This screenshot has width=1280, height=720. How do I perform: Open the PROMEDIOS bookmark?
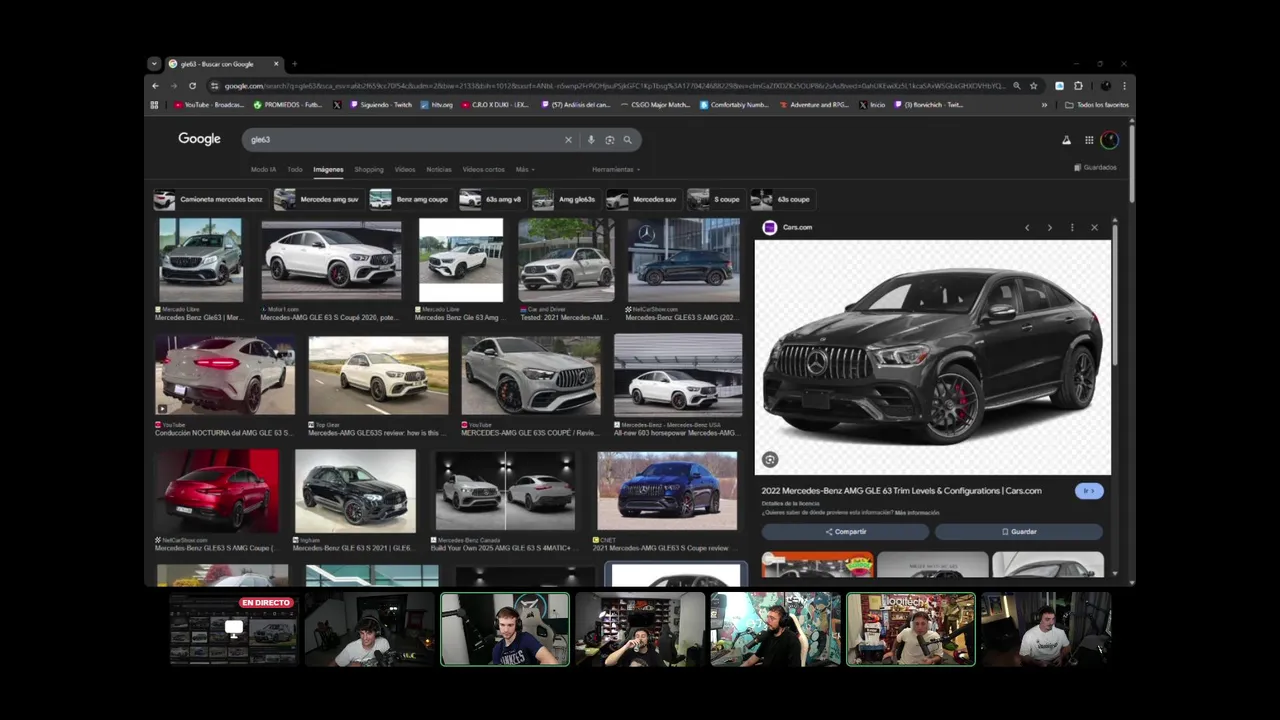point(288,104)
